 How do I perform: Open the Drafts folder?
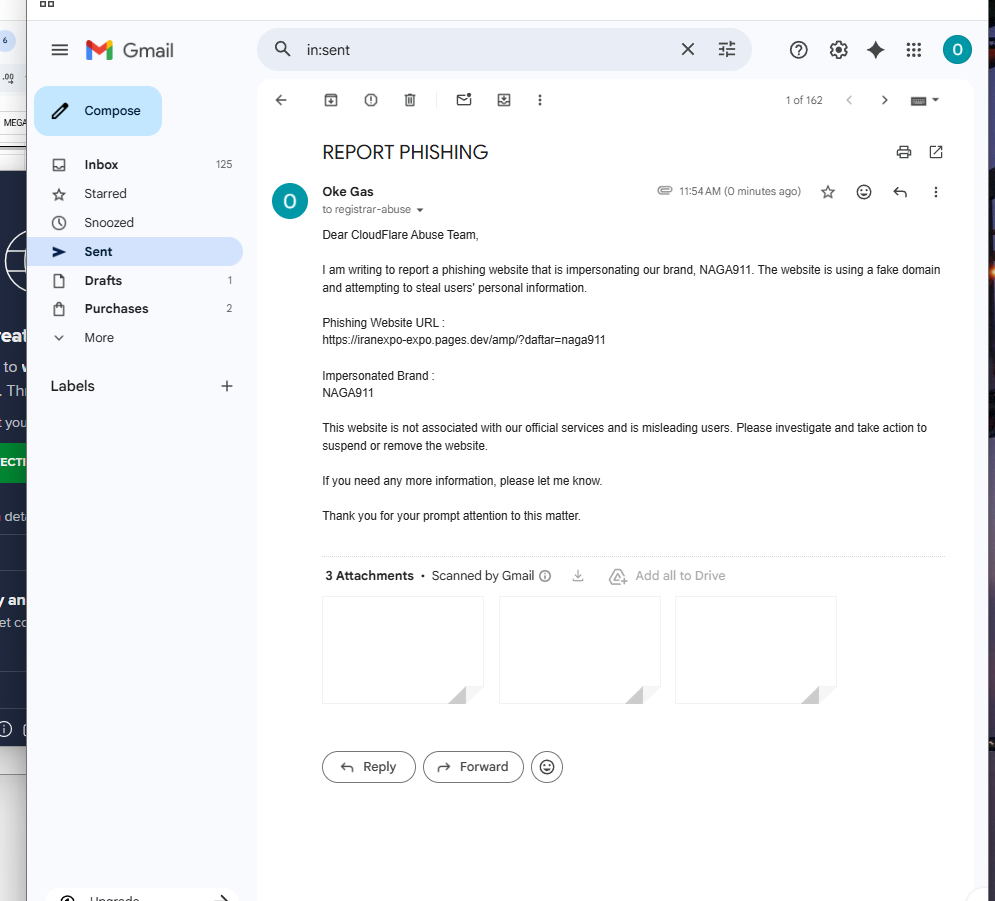point(135,280)
